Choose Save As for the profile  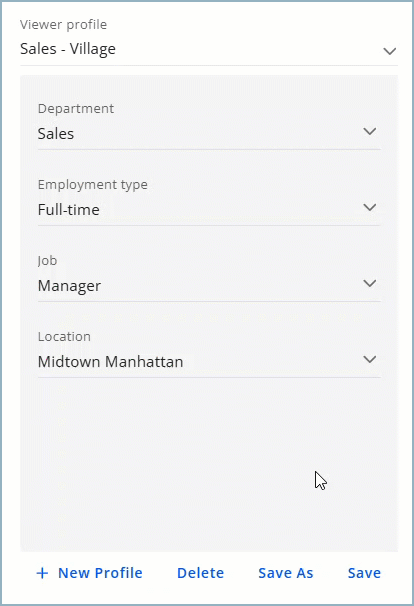pyautogui.click(x=286, y=573)
